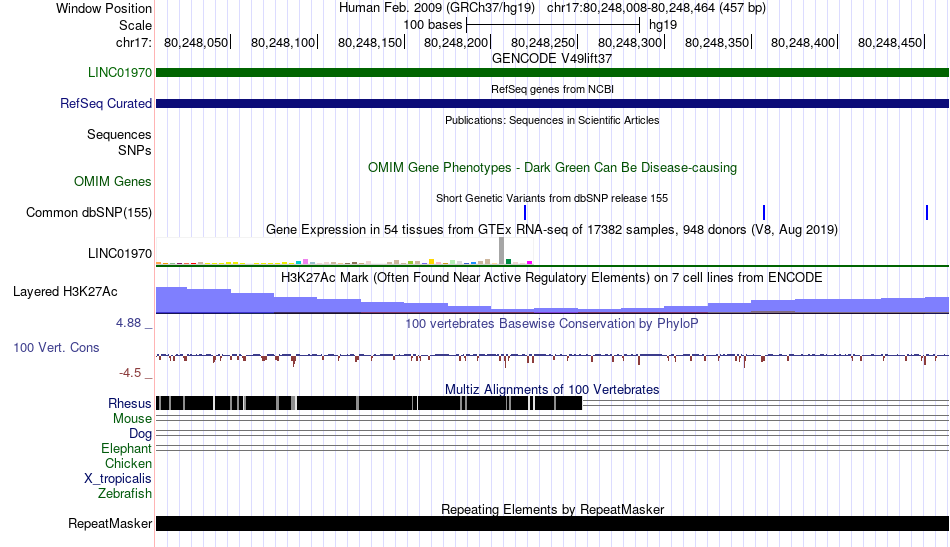Open the 100 Vert. Cons track label
This screenshot has height=547, width=950.
click(56, 347)
